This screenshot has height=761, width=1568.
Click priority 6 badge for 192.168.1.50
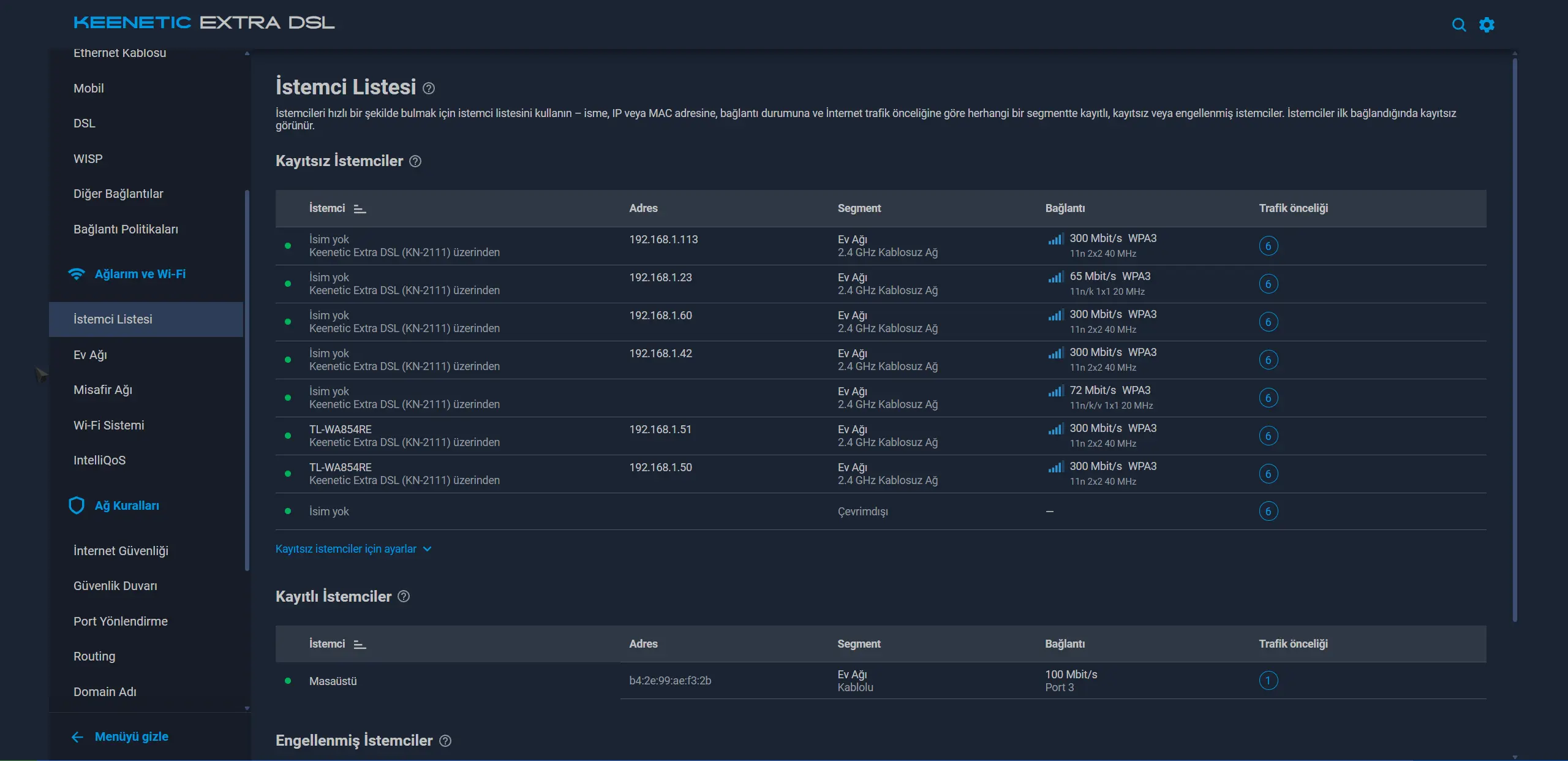click(x=1268, y=474)
